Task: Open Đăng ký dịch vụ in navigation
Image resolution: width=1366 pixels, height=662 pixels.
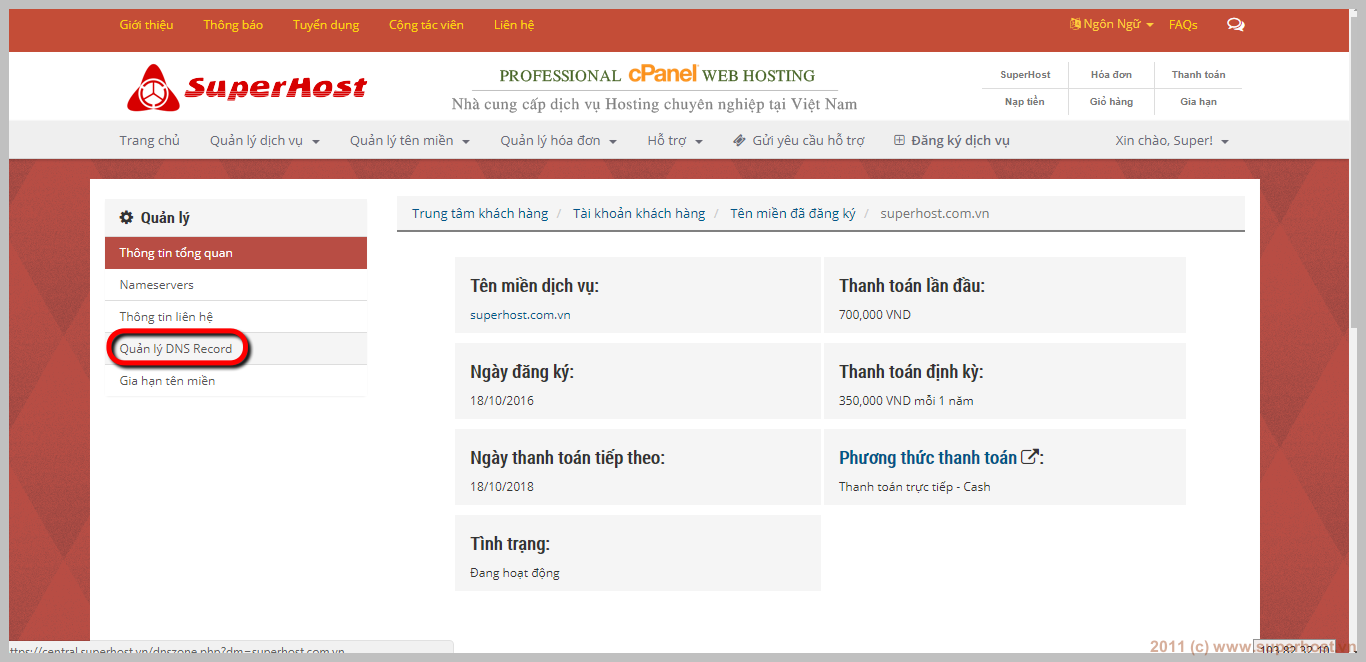Action: pos(952,141)
